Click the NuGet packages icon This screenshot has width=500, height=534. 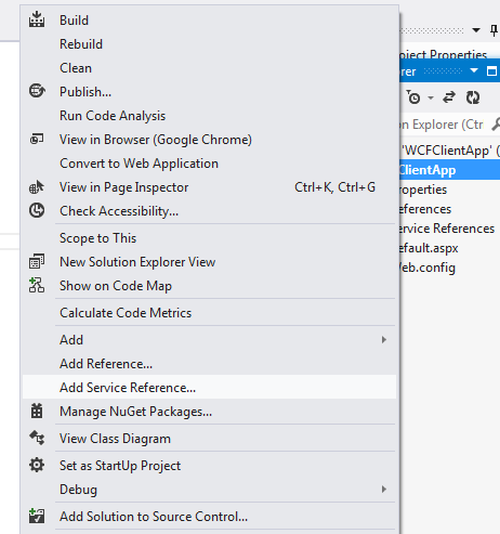click(36, 411)
